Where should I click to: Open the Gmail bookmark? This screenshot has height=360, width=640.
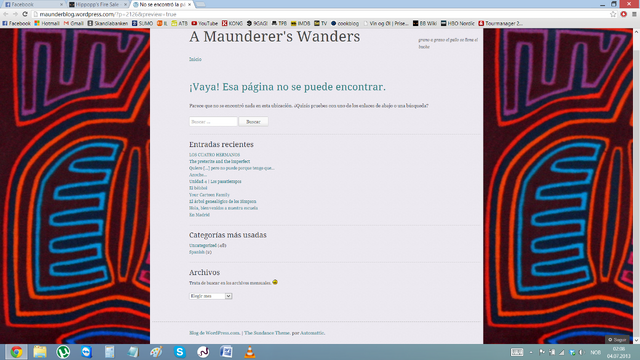(73, 23)
